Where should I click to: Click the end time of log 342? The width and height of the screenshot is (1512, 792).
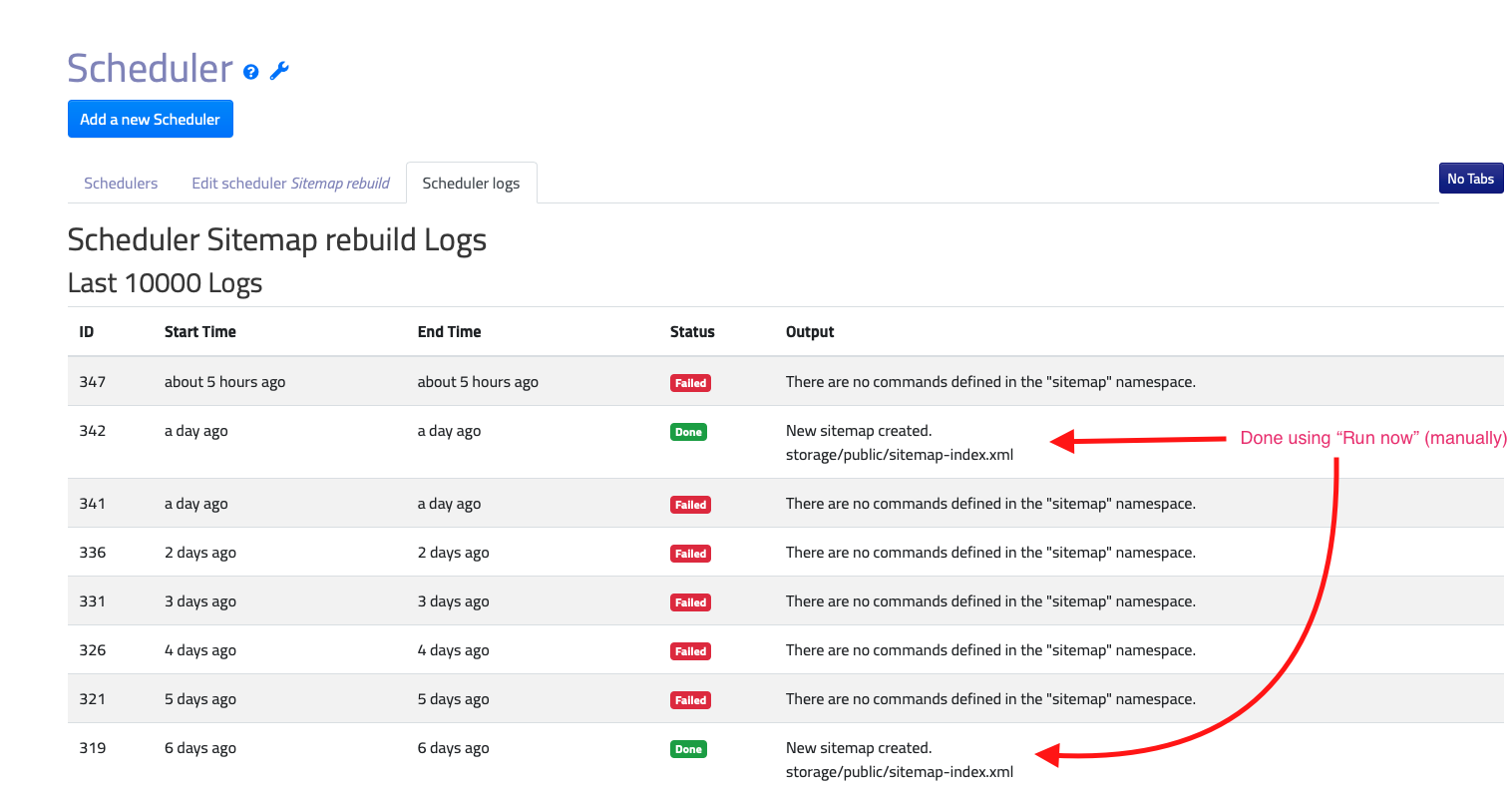pos(449,431)
